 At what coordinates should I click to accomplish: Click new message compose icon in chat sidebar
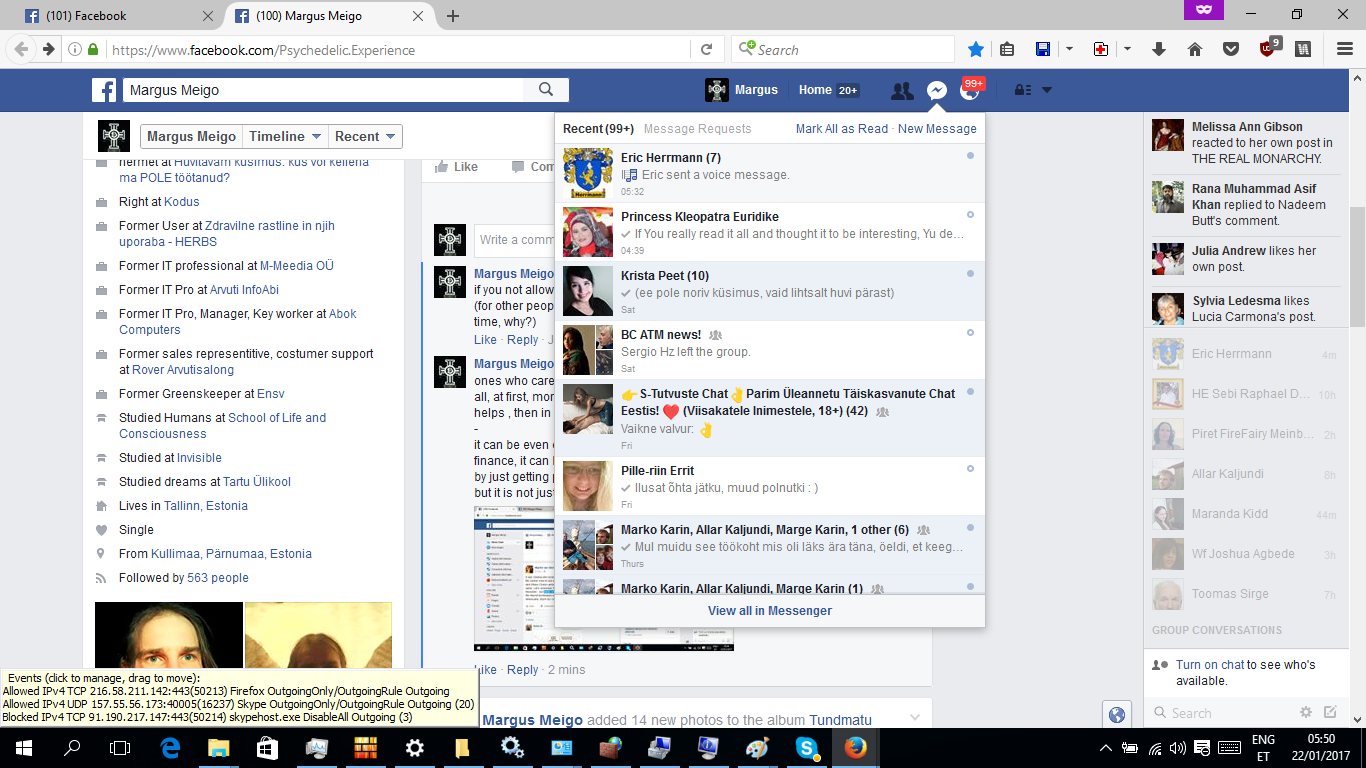pos(1330,712)
